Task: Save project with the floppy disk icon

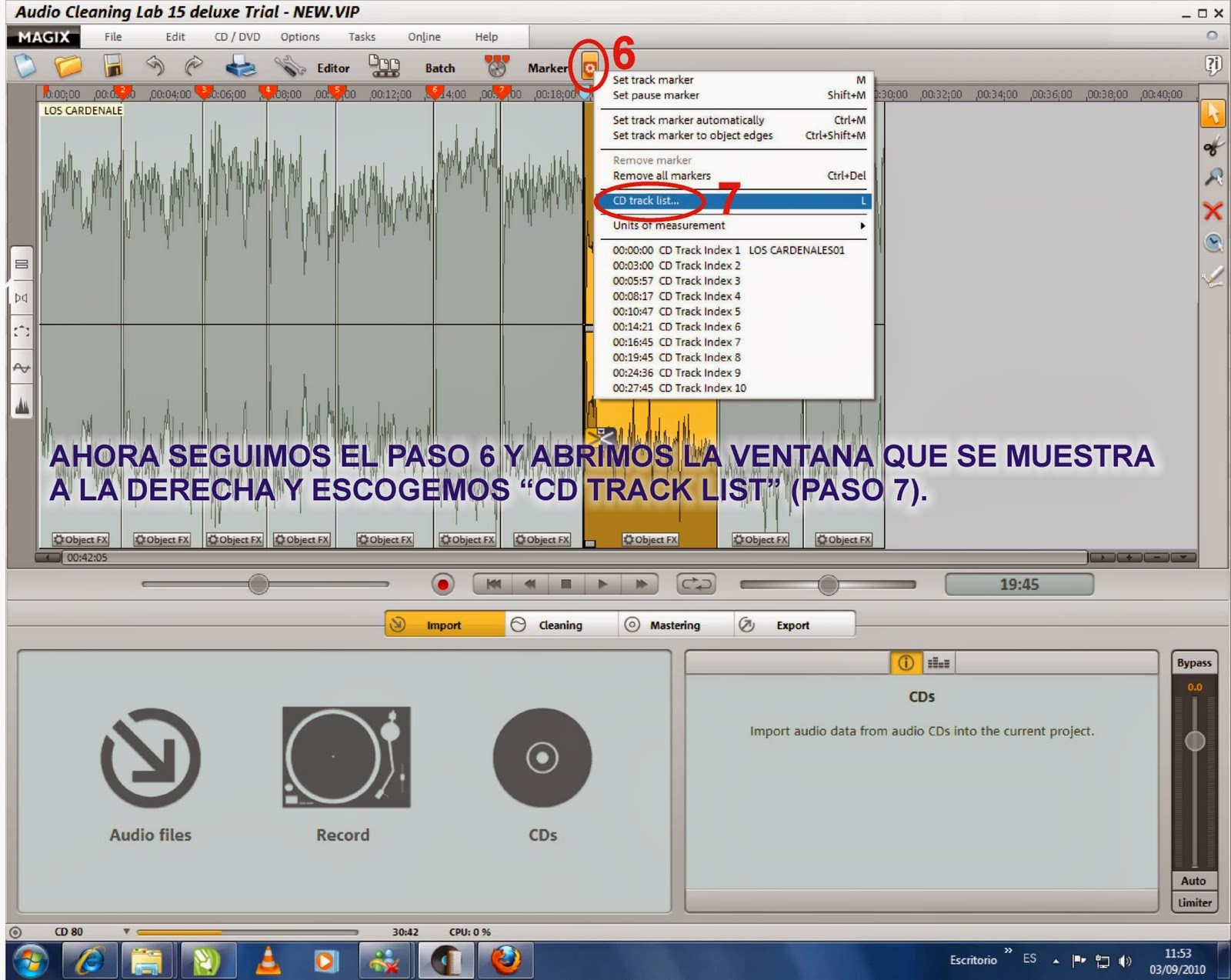Action: tap(113, 67)
